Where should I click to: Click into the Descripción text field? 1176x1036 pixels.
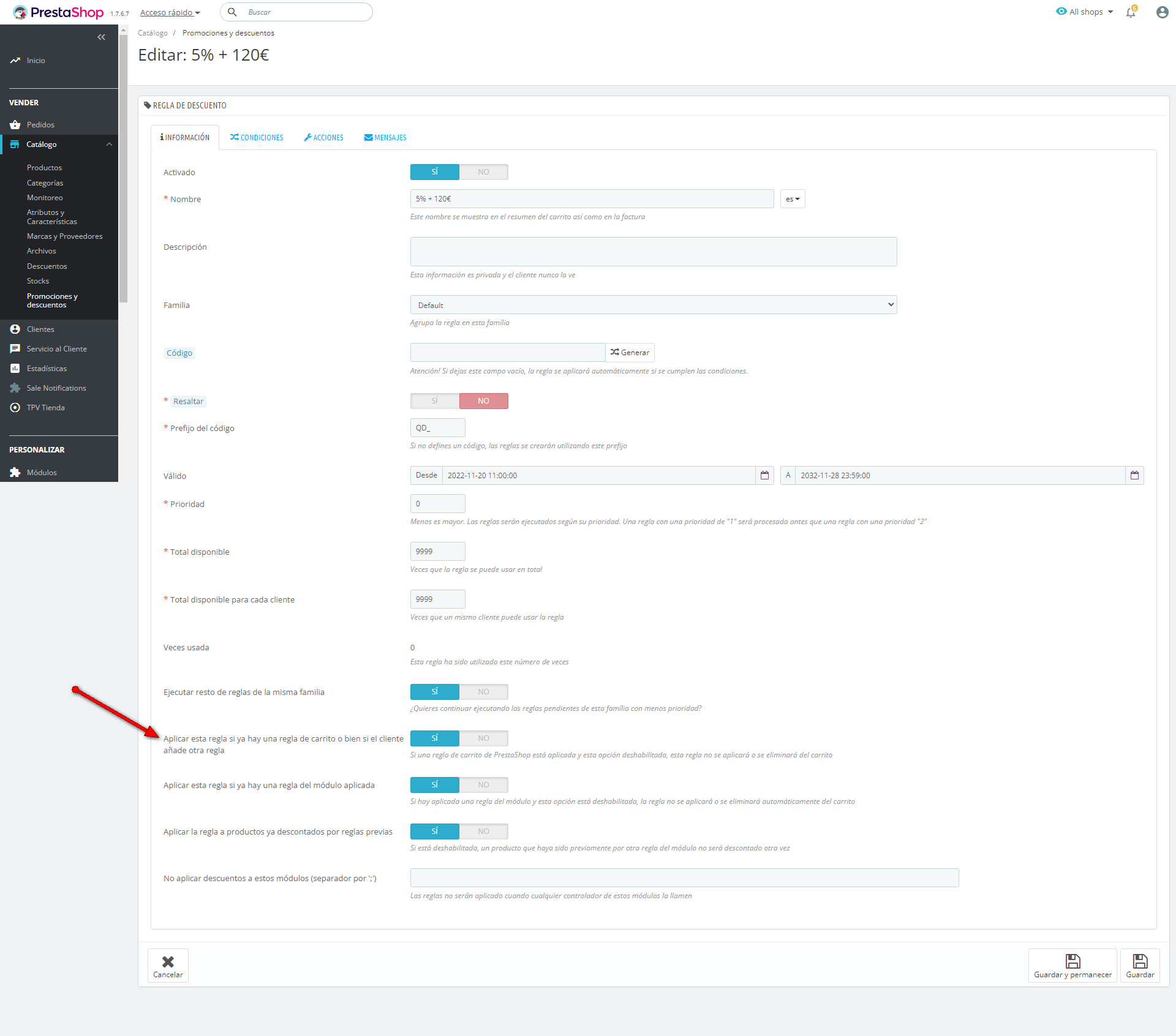(x=653, y=252)
